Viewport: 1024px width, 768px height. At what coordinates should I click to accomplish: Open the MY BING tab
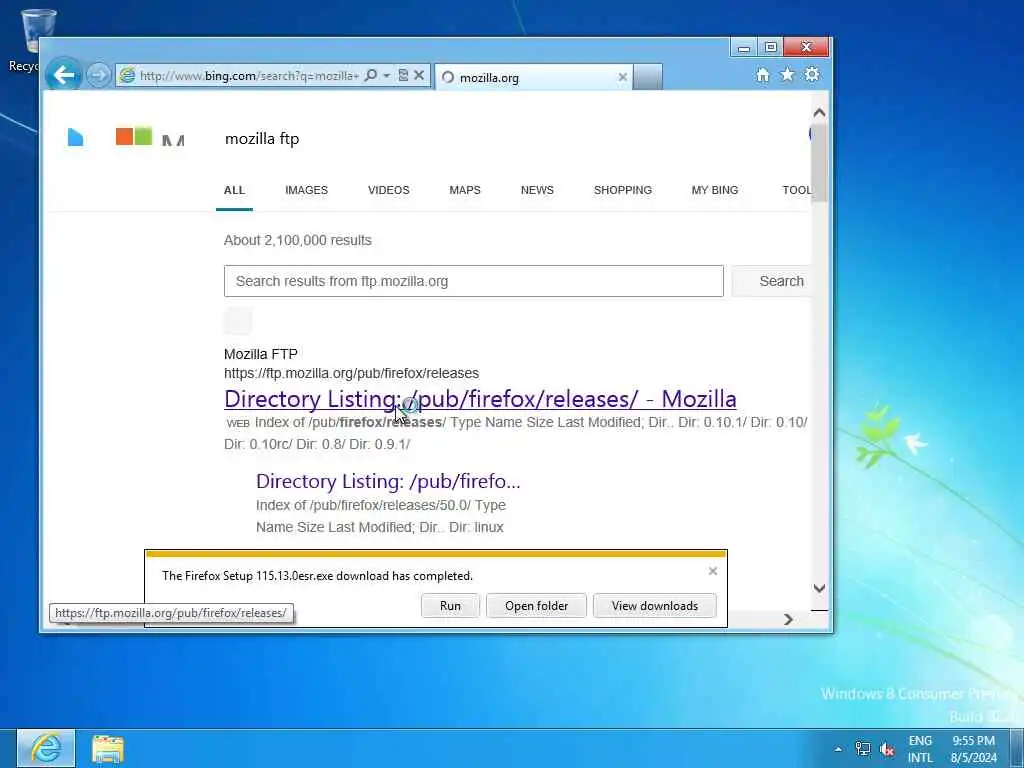(x=714, y=190)
